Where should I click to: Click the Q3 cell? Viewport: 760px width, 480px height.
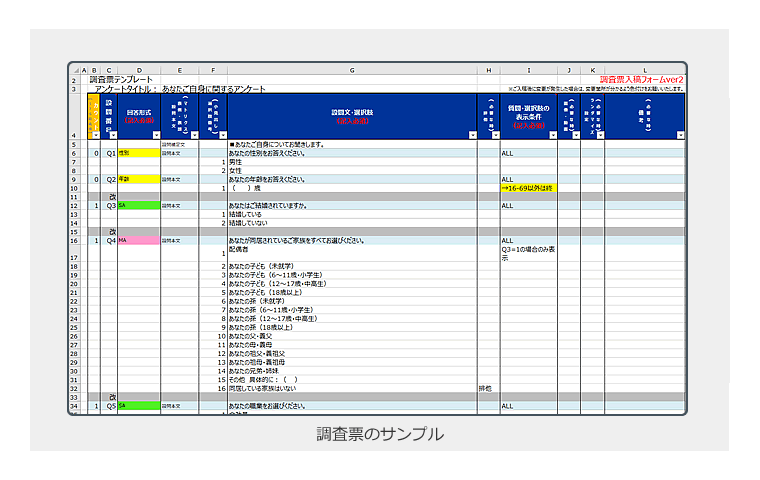[x=111, y=206]
